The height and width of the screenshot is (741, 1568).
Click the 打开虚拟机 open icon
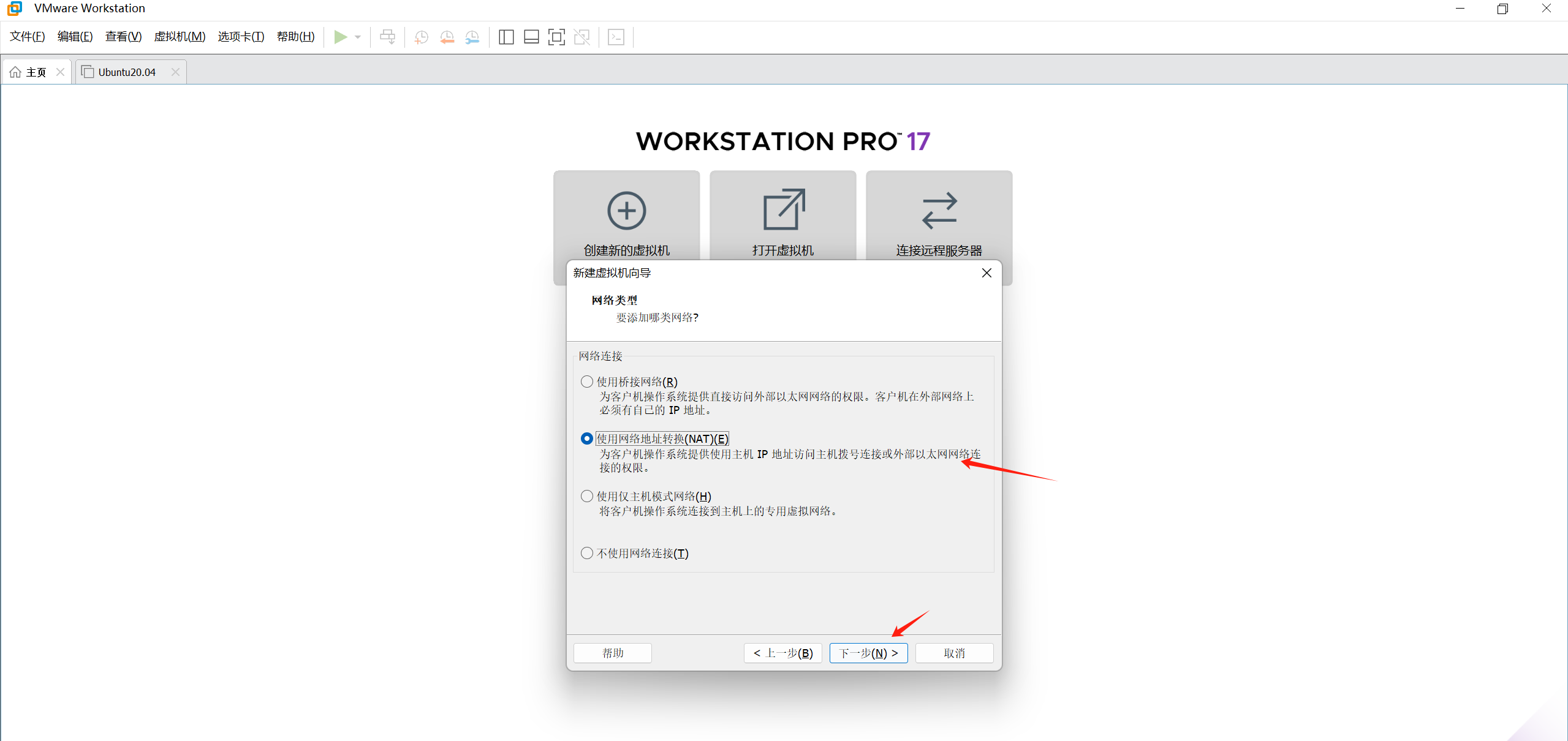point(783,209)
